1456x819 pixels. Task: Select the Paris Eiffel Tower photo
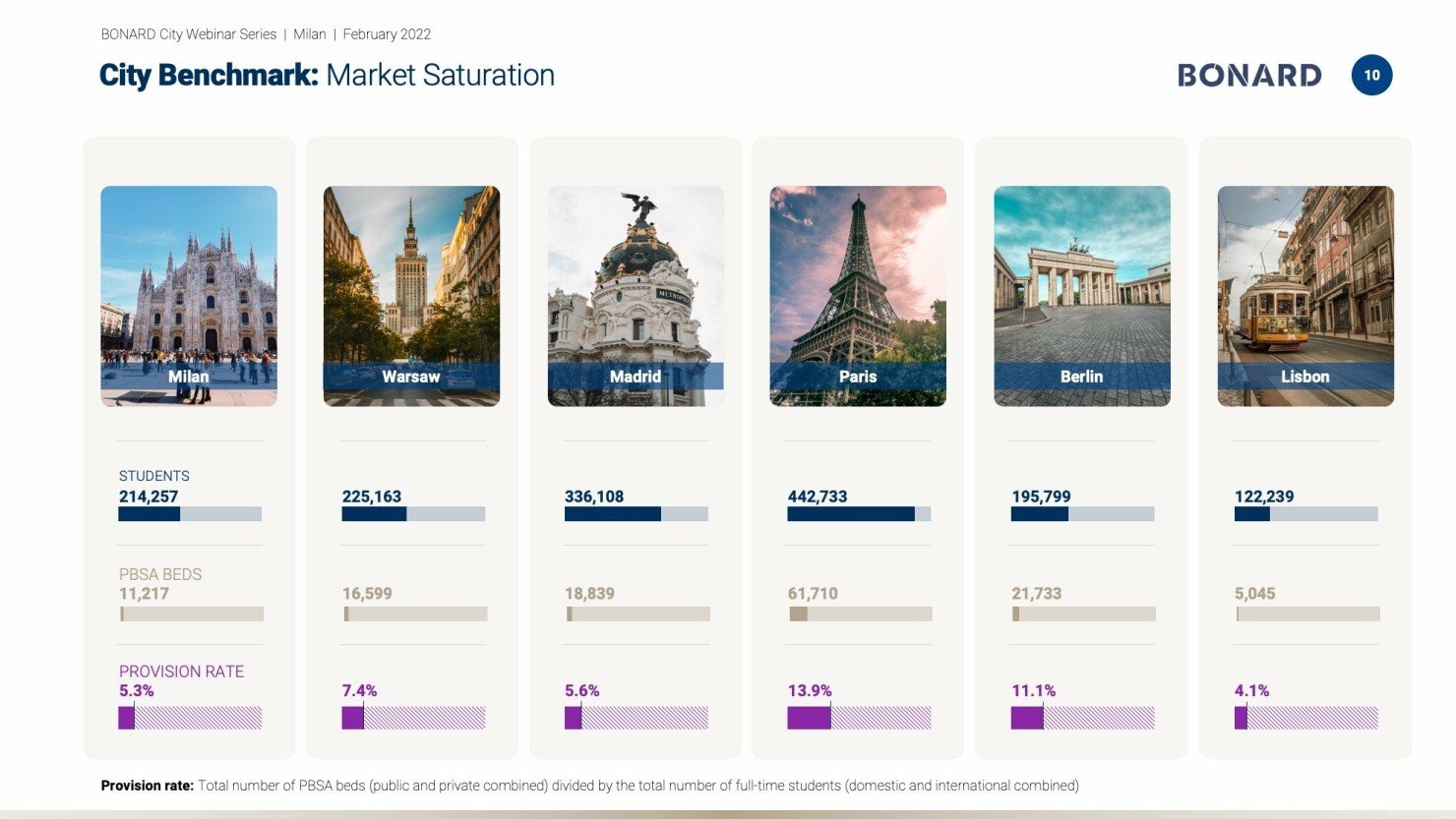pyautogui.click(x=858, y=285)
